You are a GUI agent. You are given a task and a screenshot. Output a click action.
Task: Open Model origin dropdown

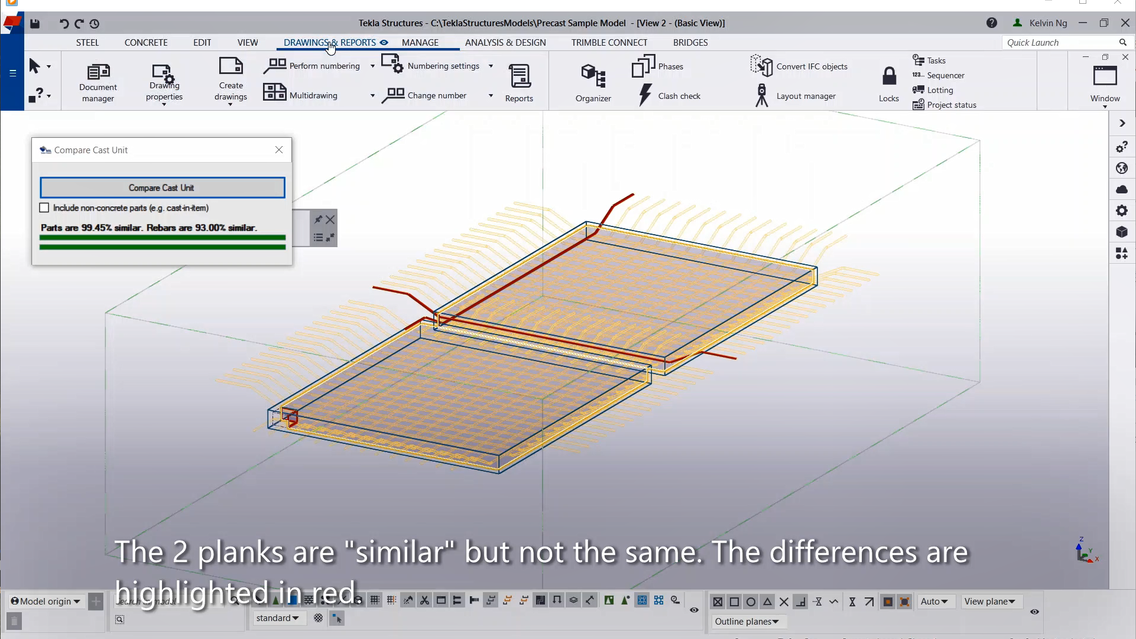(x=45, y=601)
